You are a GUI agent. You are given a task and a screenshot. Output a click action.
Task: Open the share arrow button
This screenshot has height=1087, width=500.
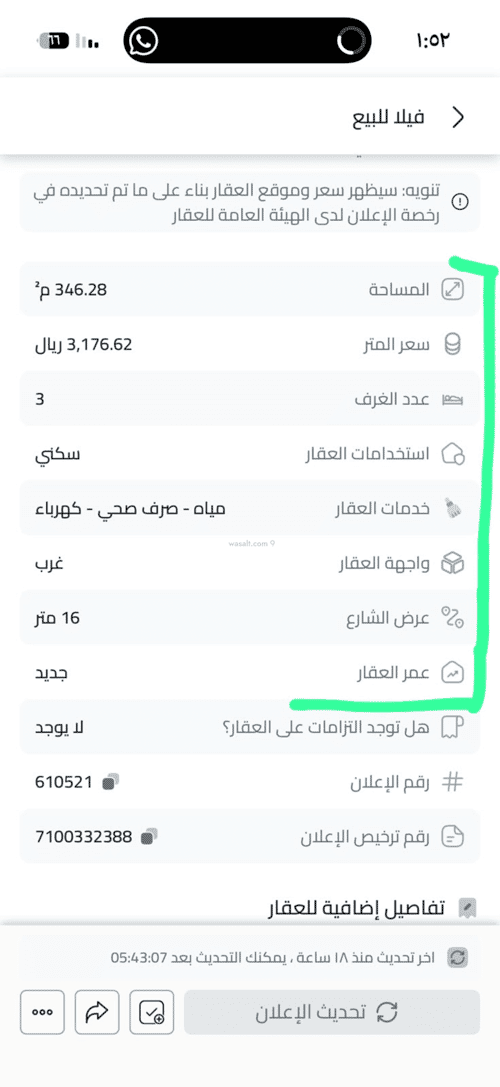[97, 1012]
